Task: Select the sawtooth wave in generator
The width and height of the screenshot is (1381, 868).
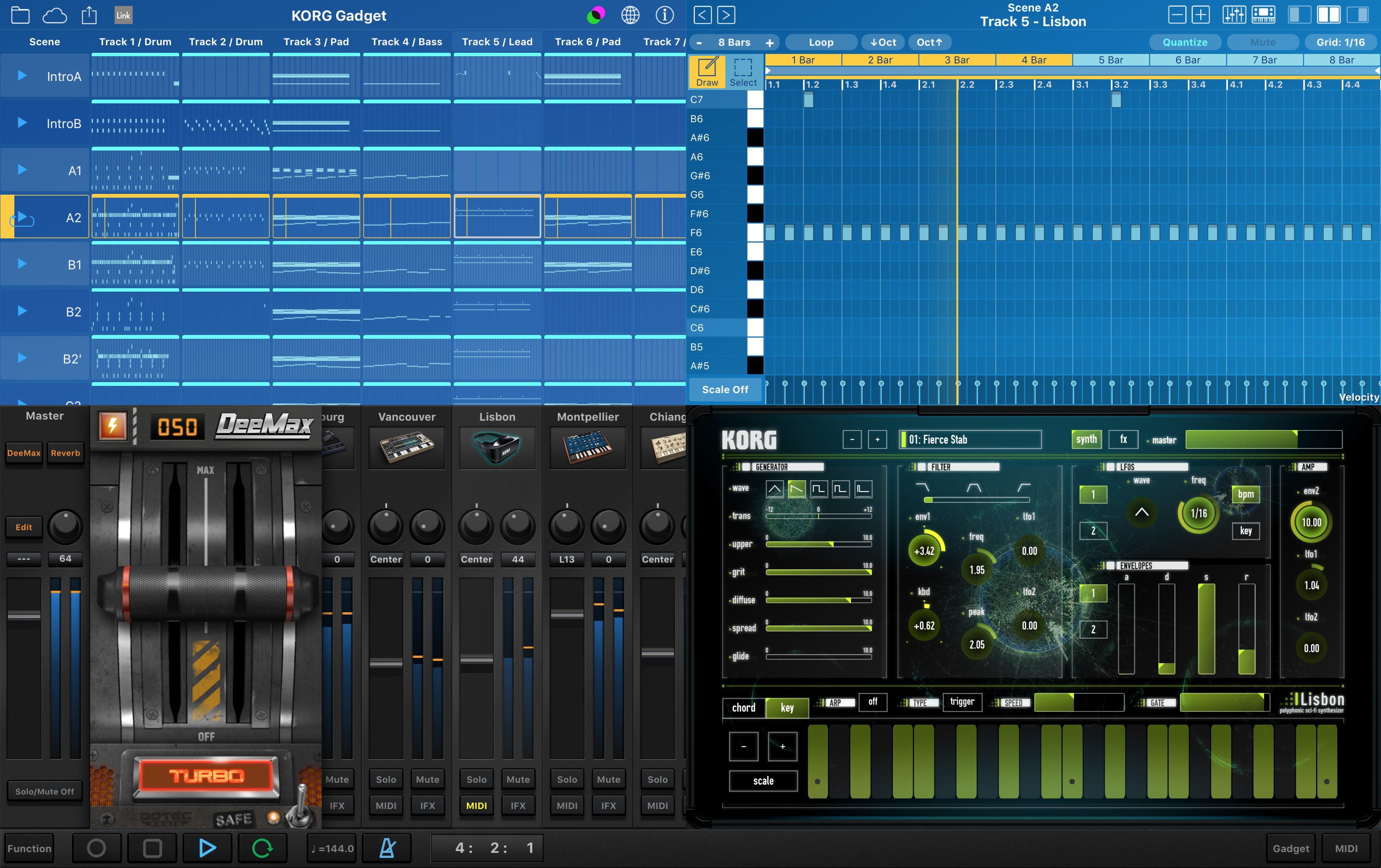Action: 797,489
